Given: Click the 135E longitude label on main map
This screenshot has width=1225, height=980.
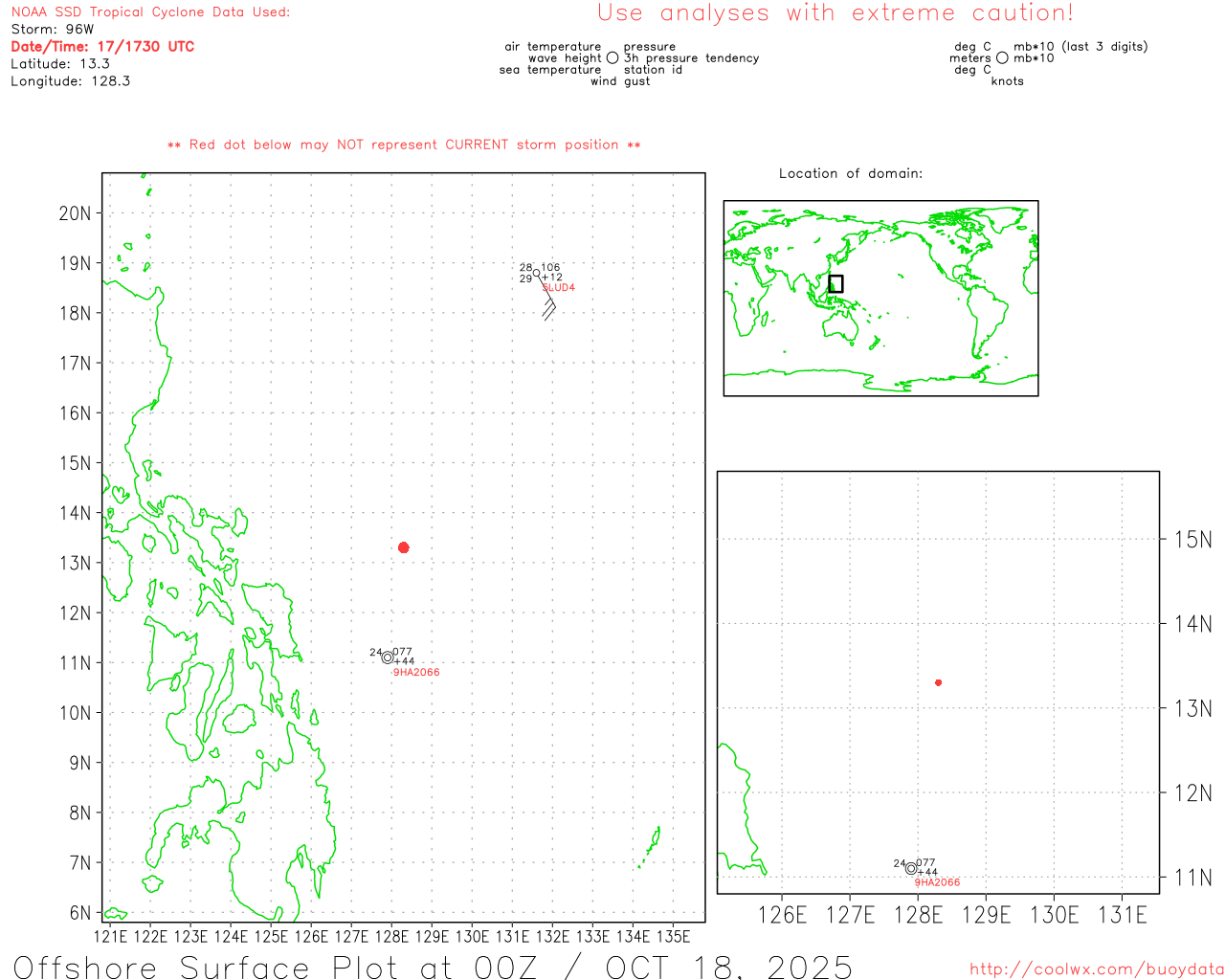Looking at the screenshot, I should (673, 936).
